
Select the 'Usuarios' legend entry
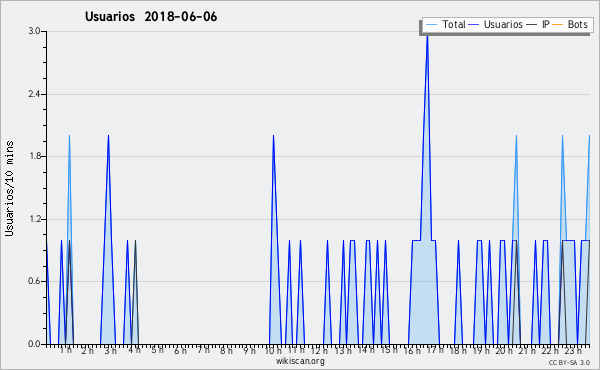pos(503,24)
